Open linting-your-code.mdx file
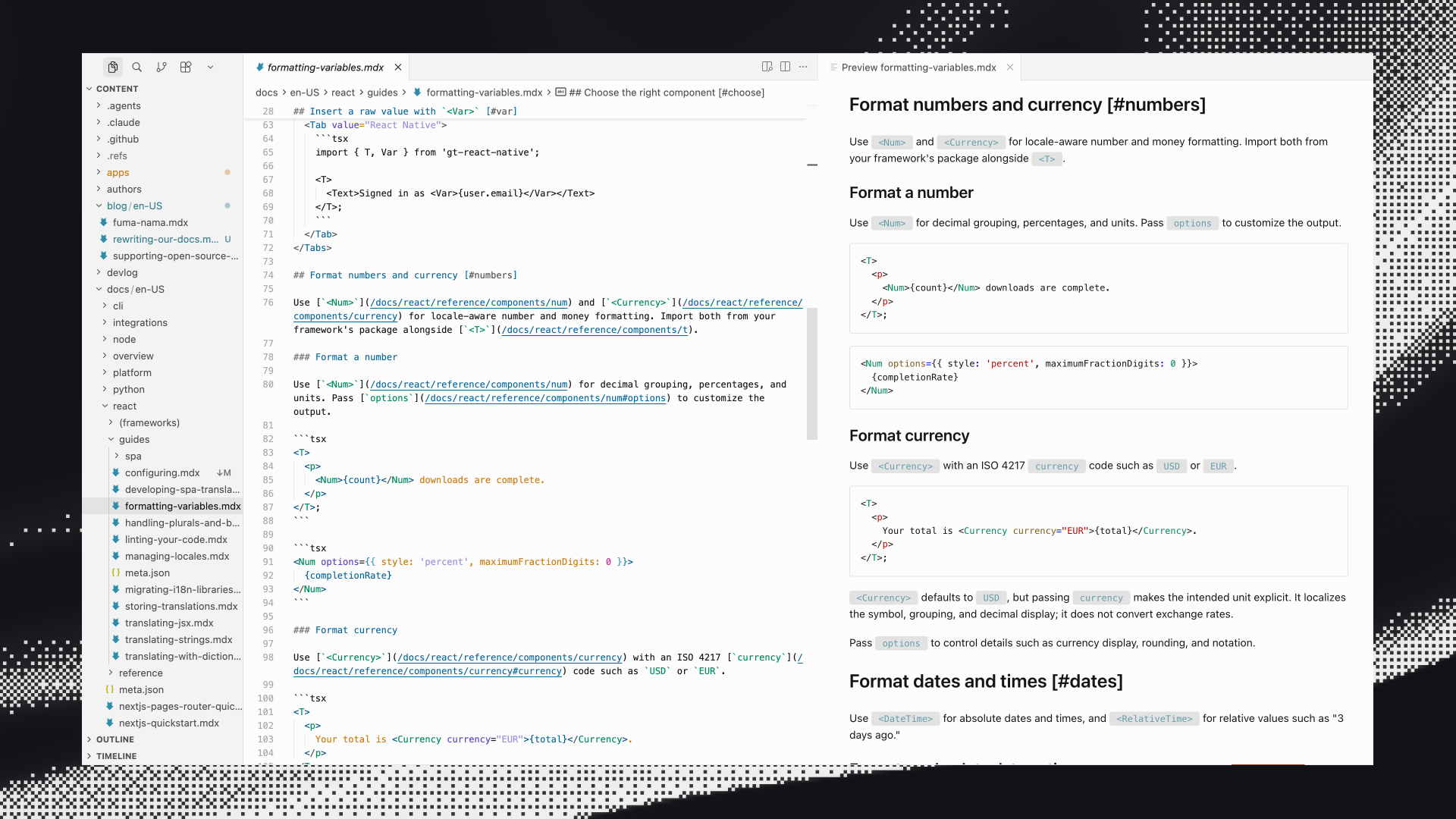1456x819 pixels. pos(162,540)
